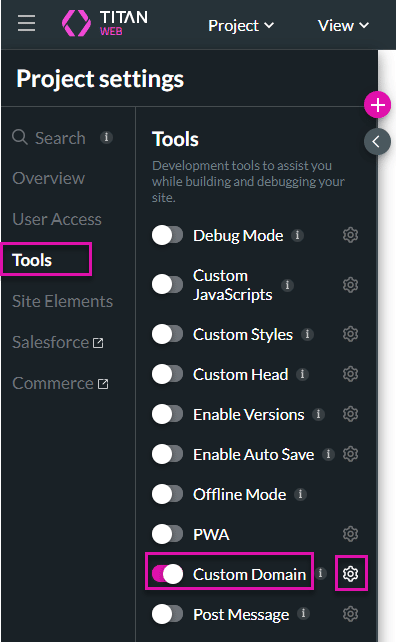This screenshot has height=642, width=396.
Task: Show Custom Styles info icon
Action: click(308, 335)
